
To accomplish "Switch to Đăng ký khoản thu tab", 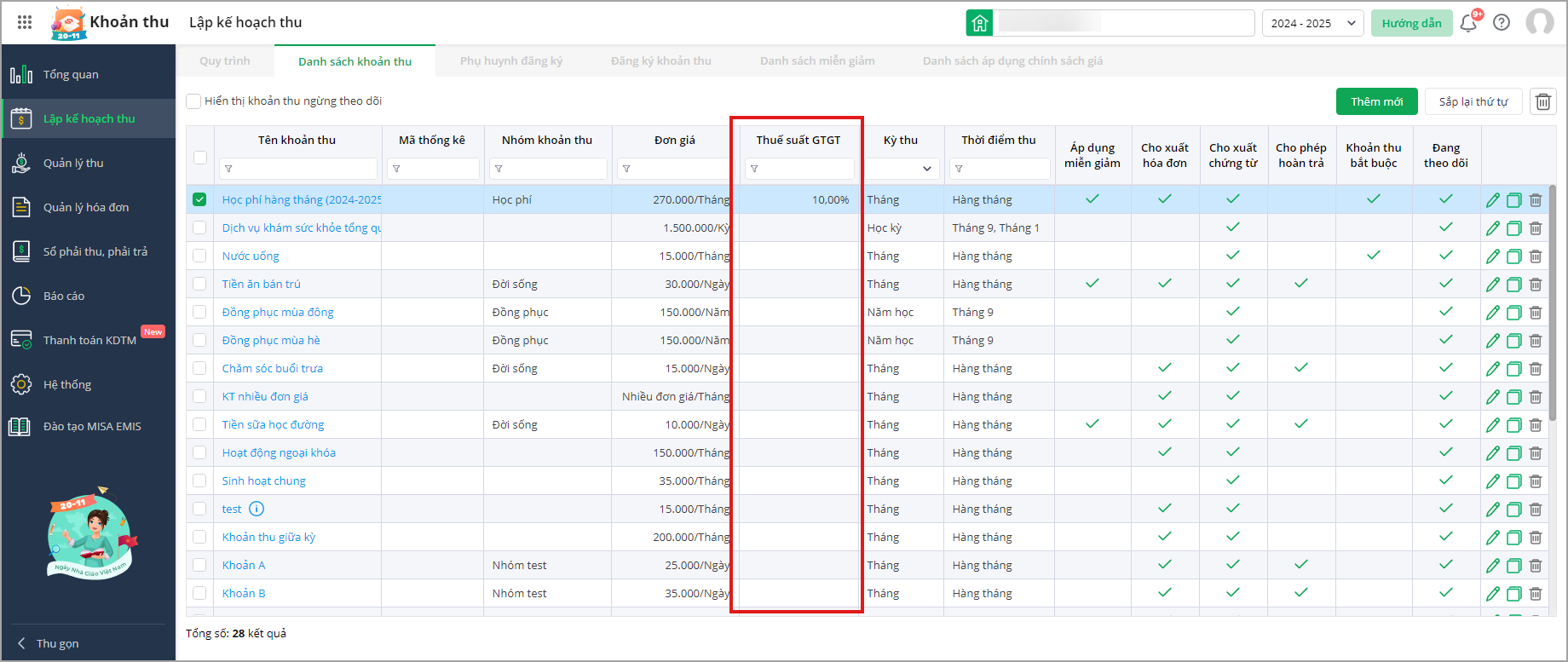I will [x=661, y=61].
